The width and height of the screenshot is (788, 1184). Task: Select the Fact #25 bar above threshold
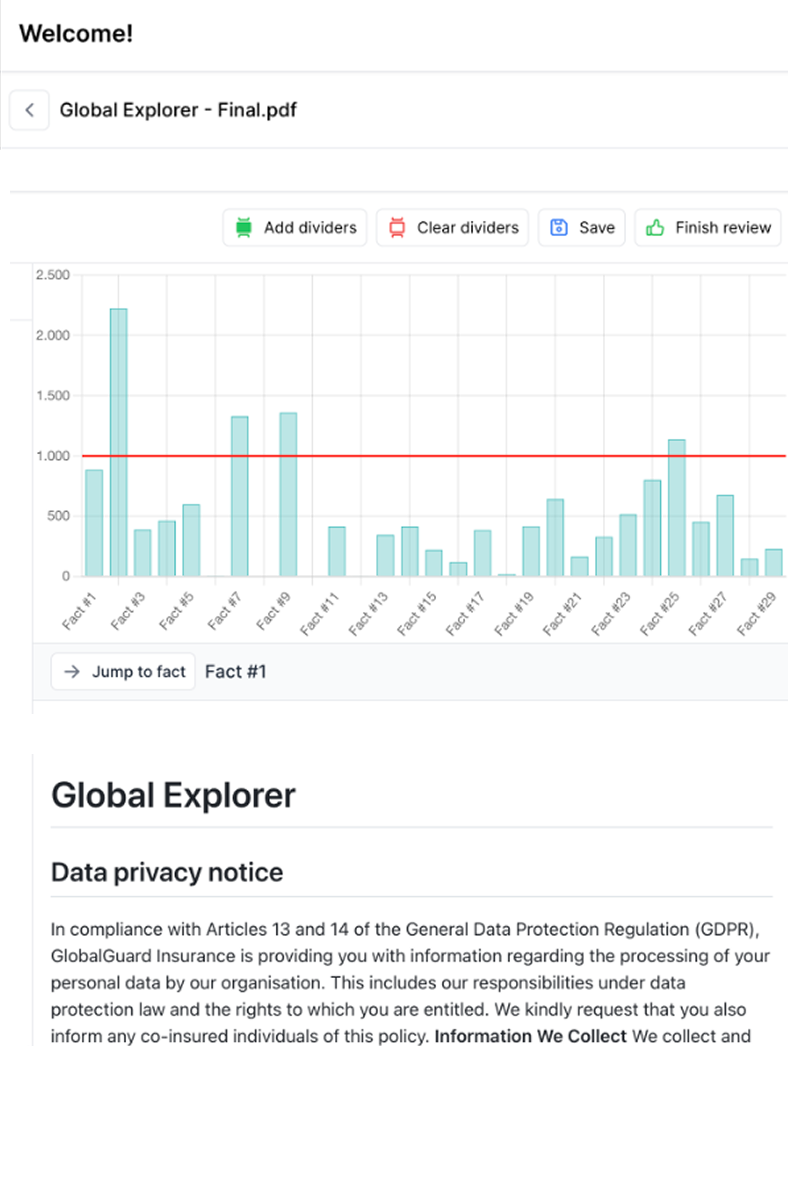[x=677, y=508]
